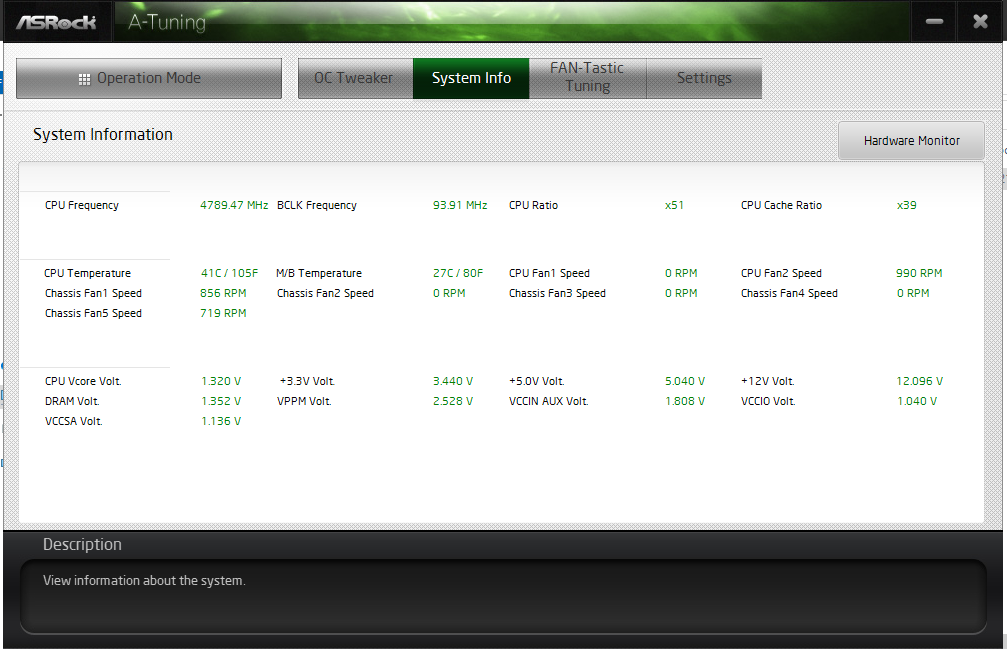The height and width of the screenshot is (649, 1007).
Task: Click the 12.096 V value
Action: pyautogui.click(x=919, y=381)
